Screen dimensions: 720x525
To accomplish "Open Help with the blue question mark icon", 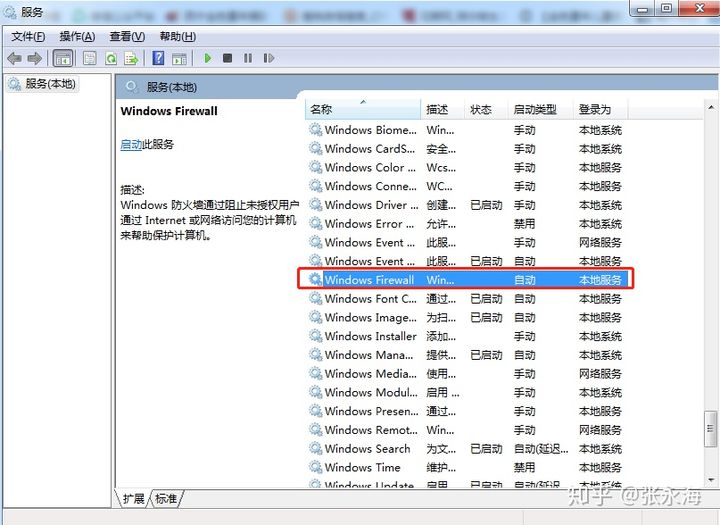I will (158, 59).
